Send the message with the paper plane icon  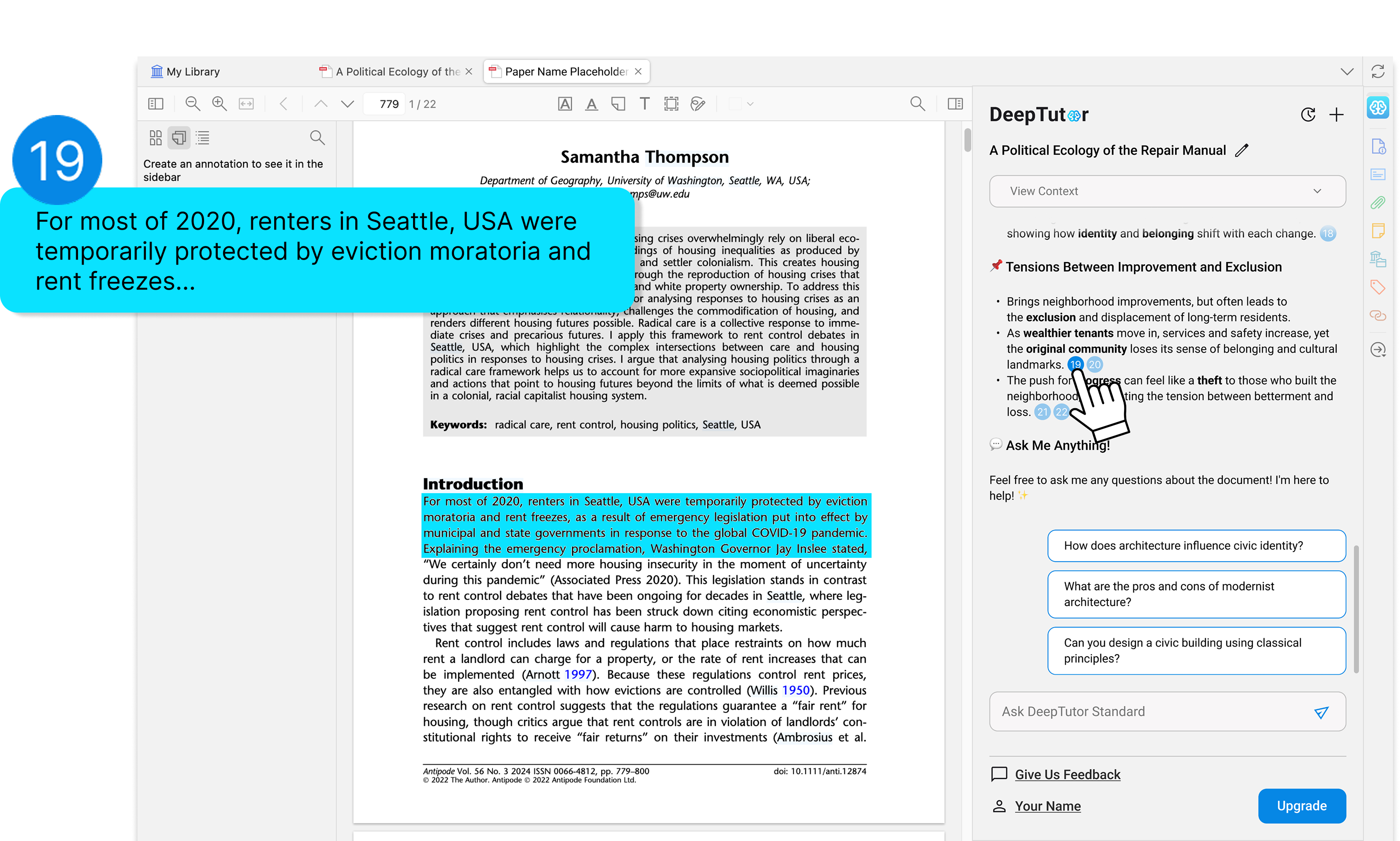pyautogui.click(x=1321, y=712)
